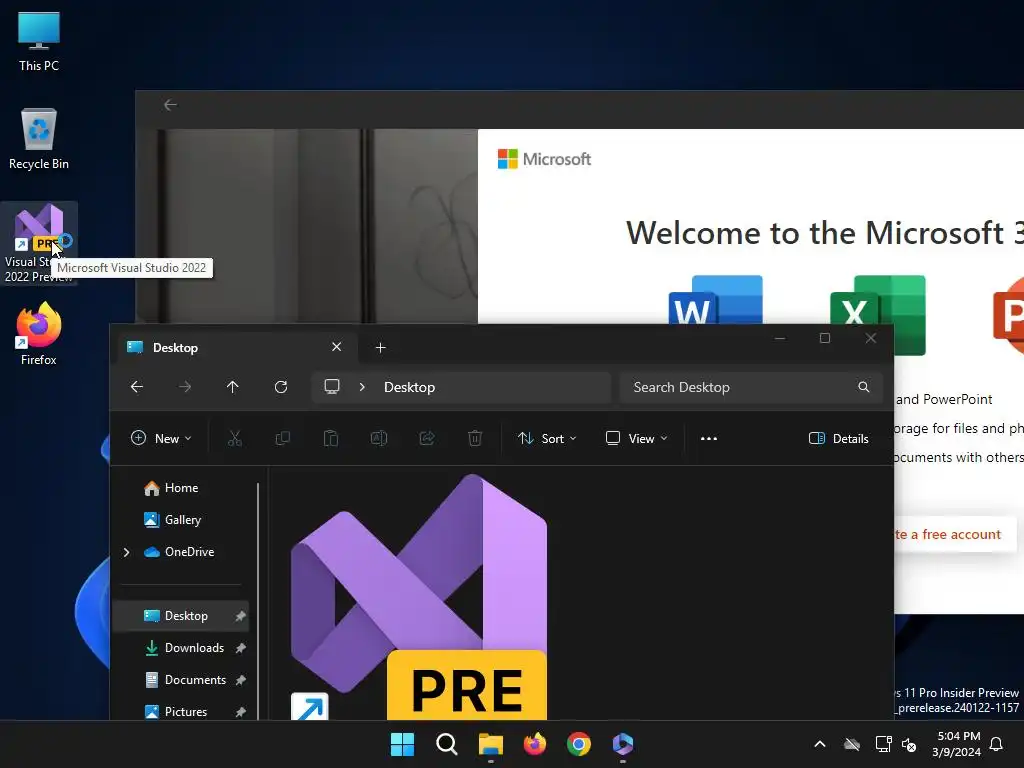
Task: Click navigation pane scrollbar
Action: [259, 601]
